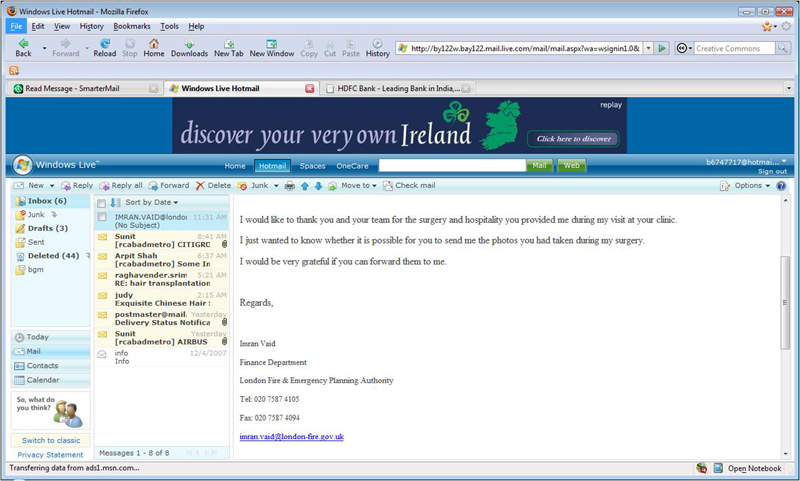Open the Downloads window from the toolbar

189,47
